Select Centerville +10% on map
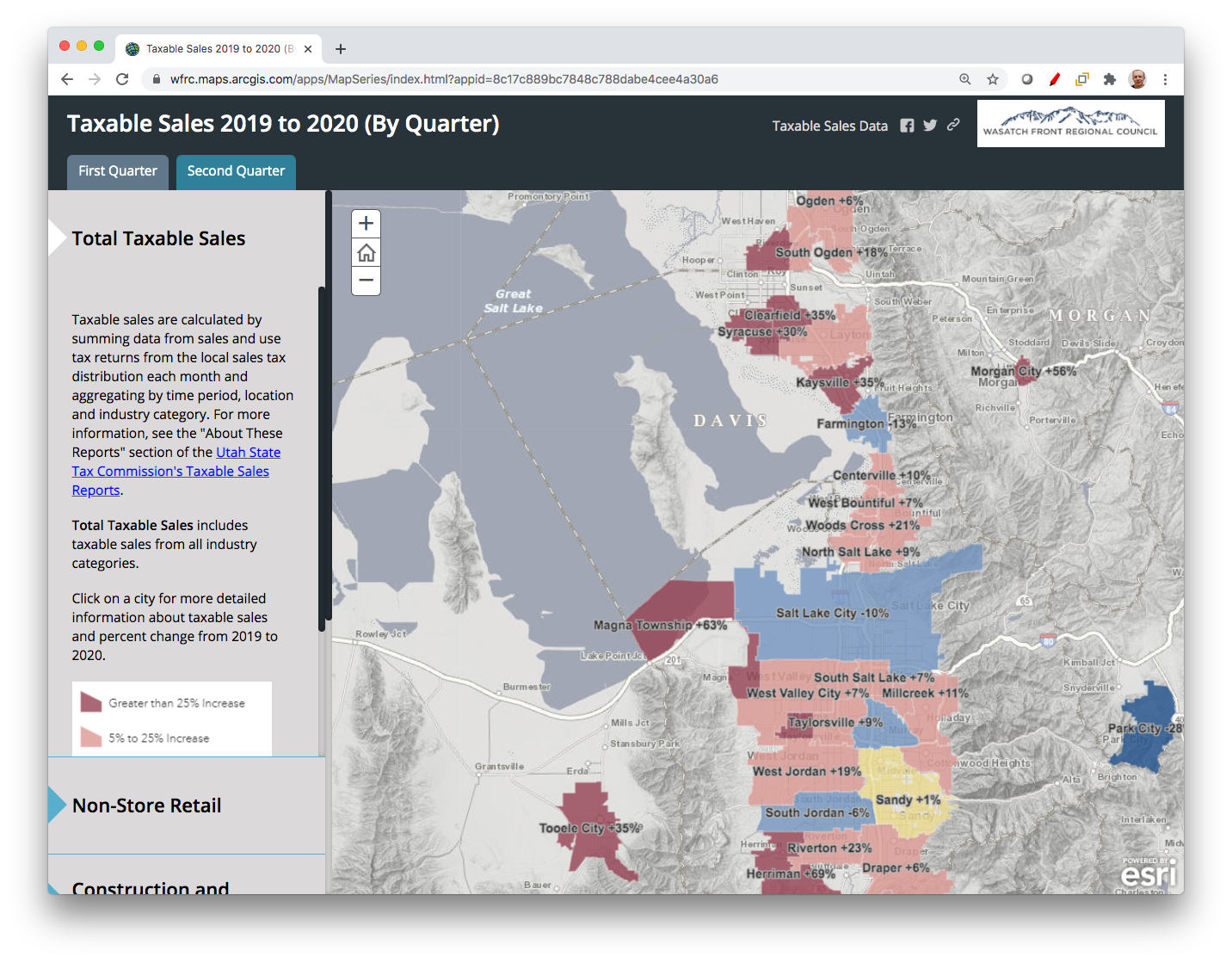The image size is (1232, 963). point(881,475)
